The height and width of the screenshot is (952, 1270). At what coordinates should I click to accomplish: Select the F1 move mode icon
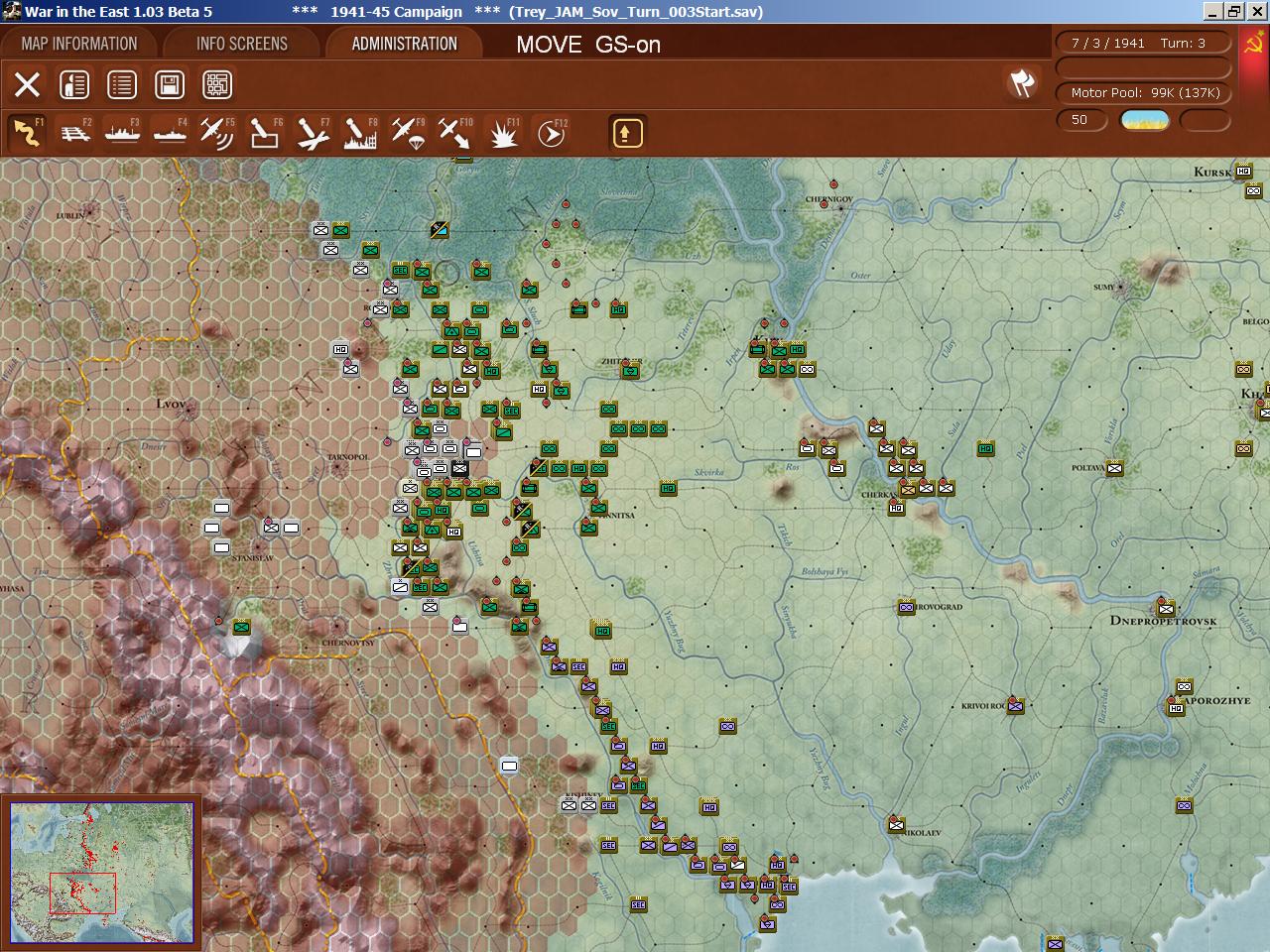click(x=27, y=133)
